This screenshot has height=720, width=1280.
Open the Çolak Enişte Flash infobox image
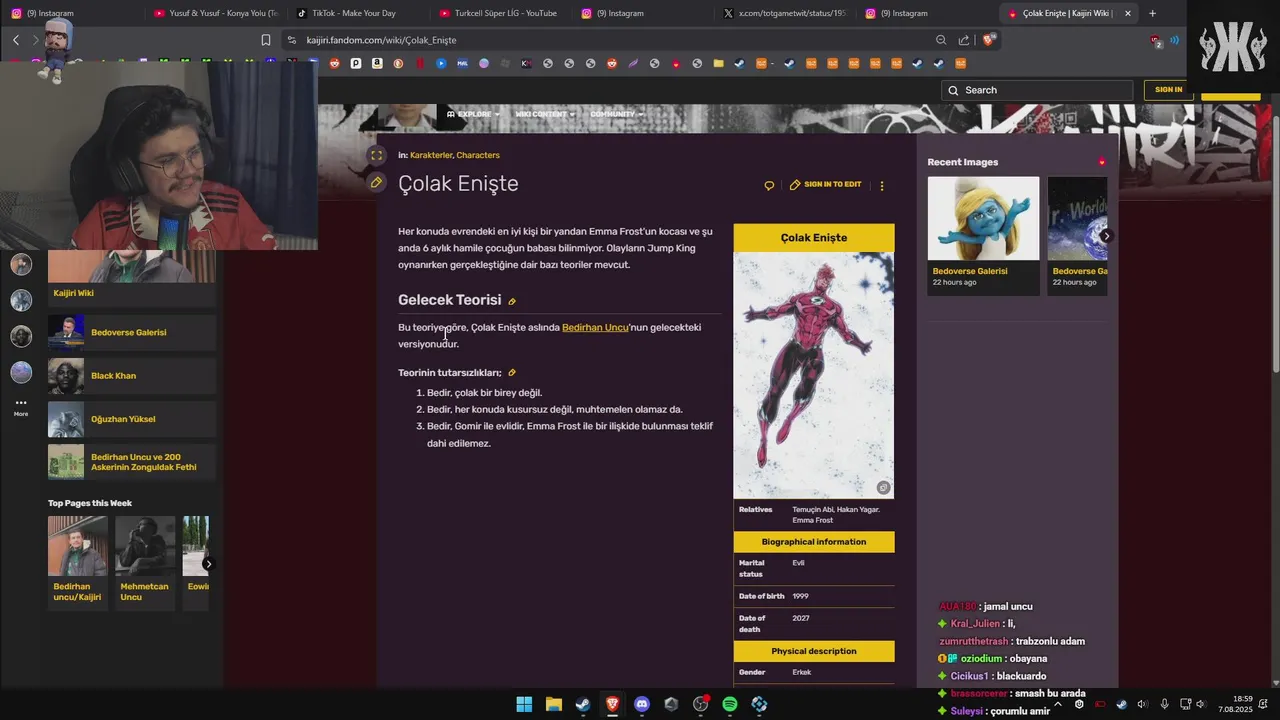pyautogui.click(x=814, y=375)
